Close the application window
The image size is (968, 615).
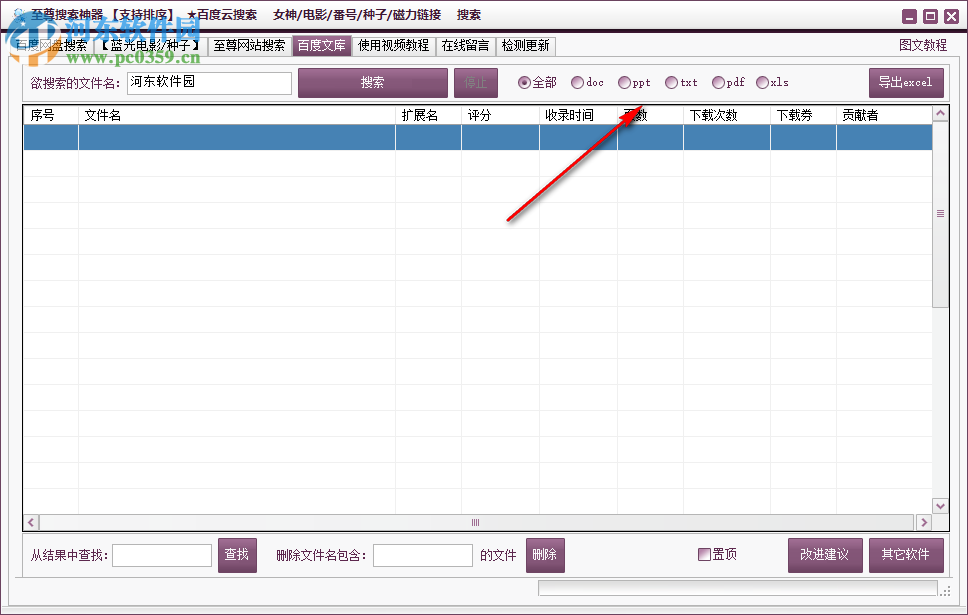coord(951,17)
